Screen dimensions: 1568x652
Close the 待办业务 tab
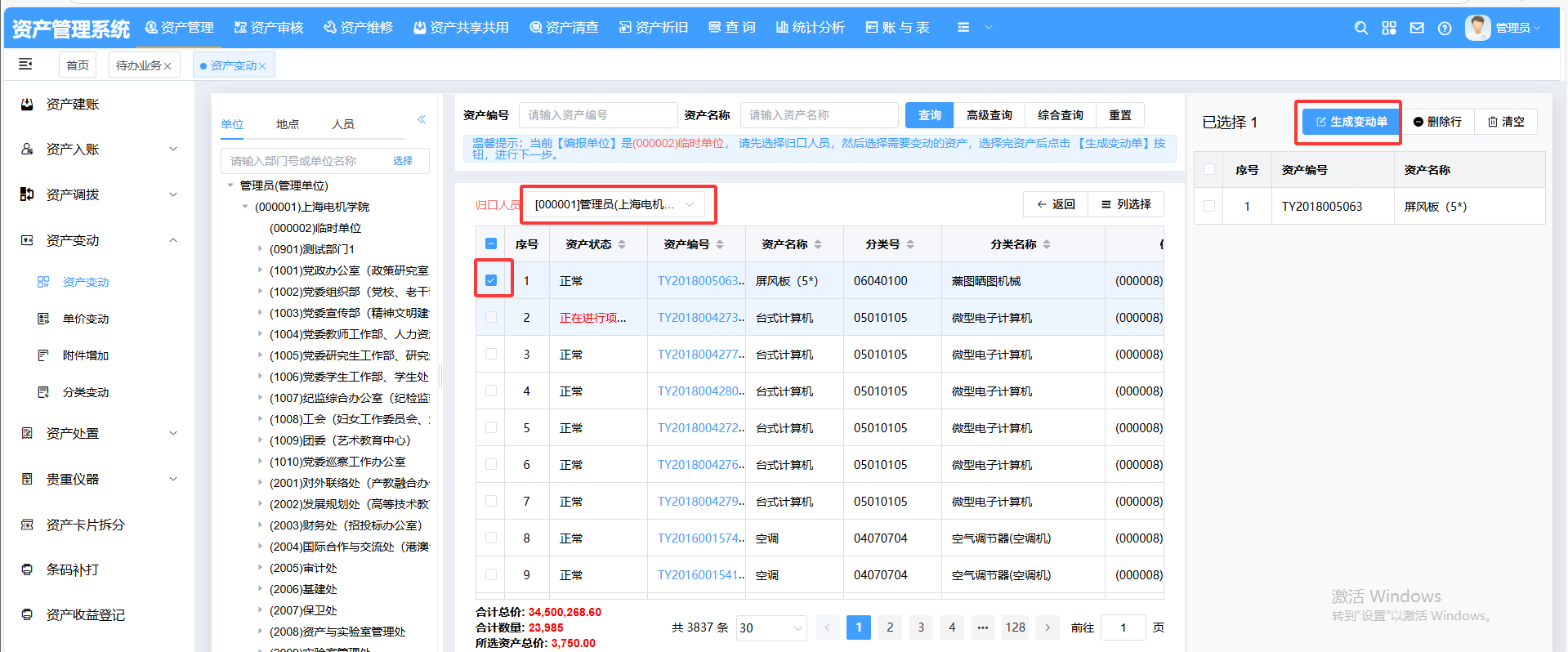pyautogui.click(x=168, y=66)
